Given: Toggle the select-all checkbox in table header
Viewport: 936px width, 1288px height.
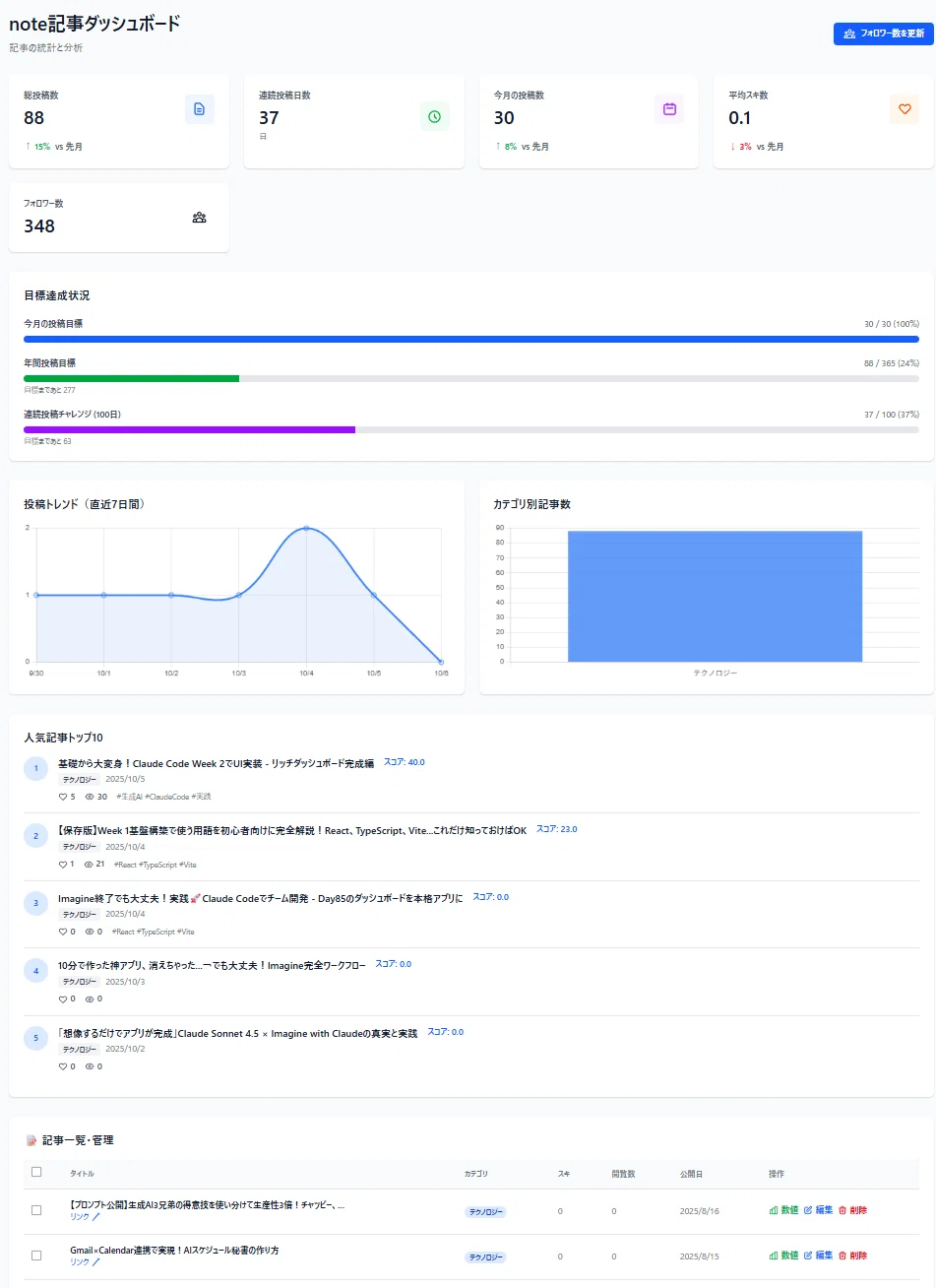Looking at the screenshot, I should click(36, 1172).
